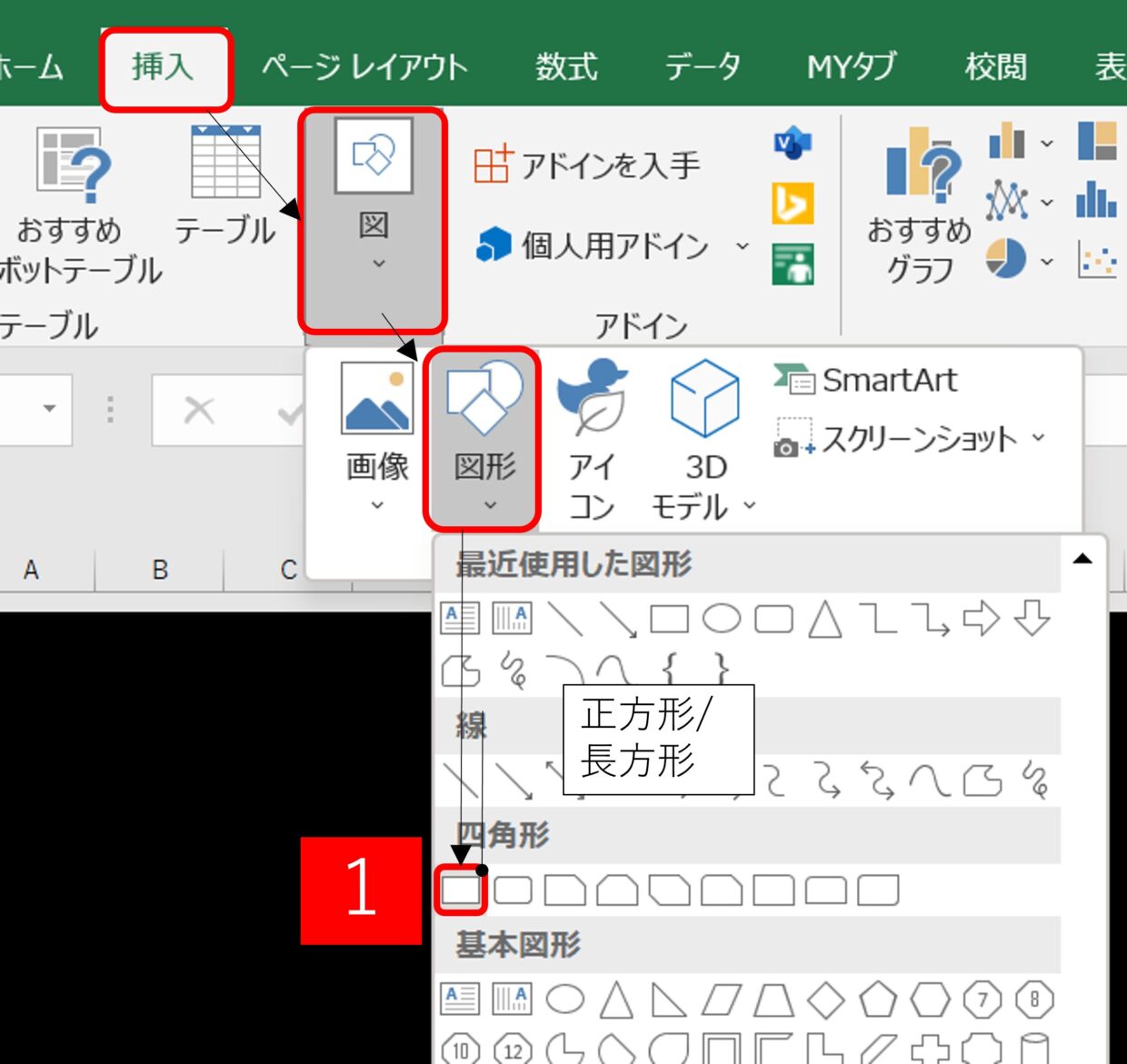Open the name box dropdown arrow
1127x1064 pixels.
(50, 409)
